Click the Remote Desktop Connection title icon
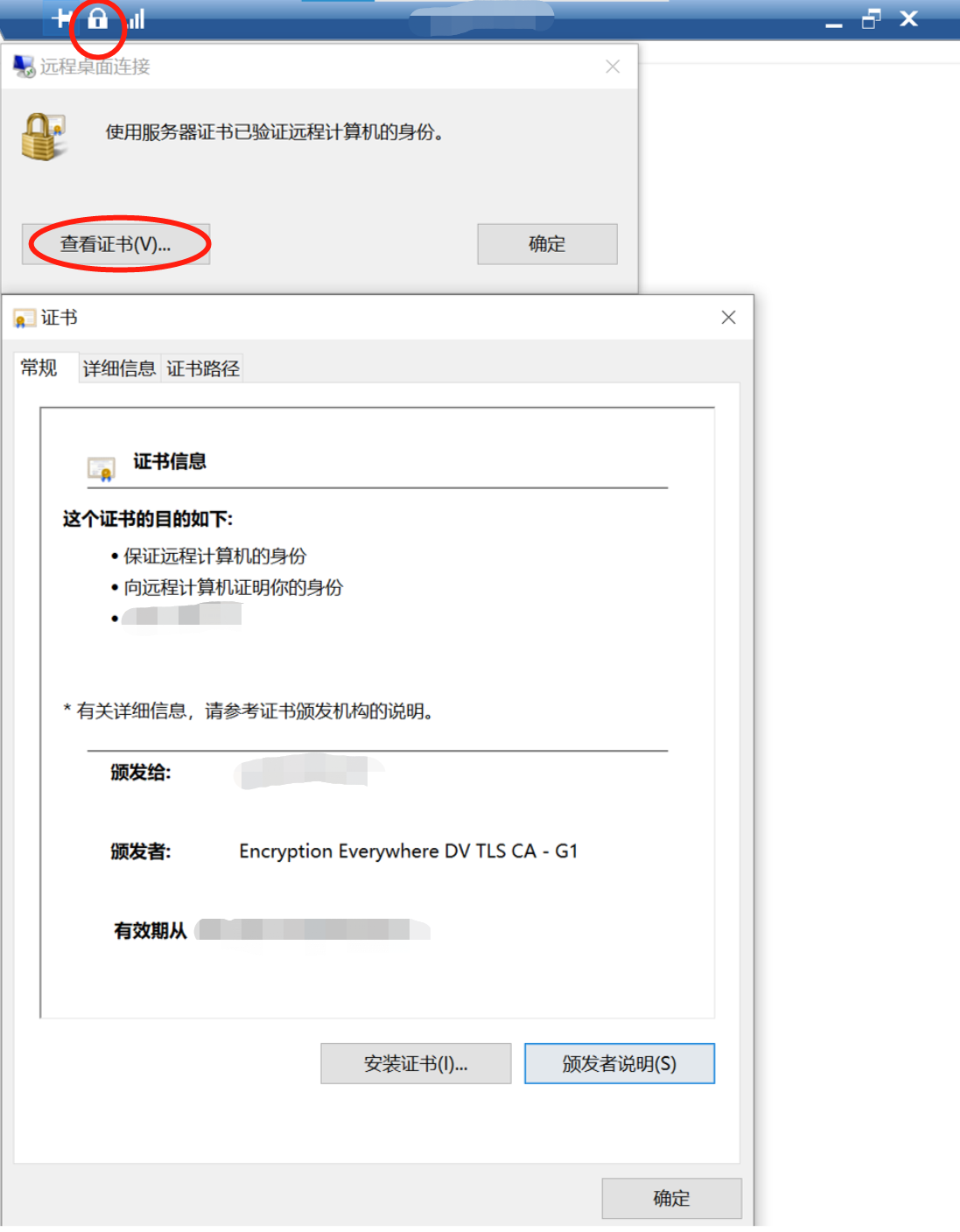The image size is (960, 1232). tap(24, 66)
